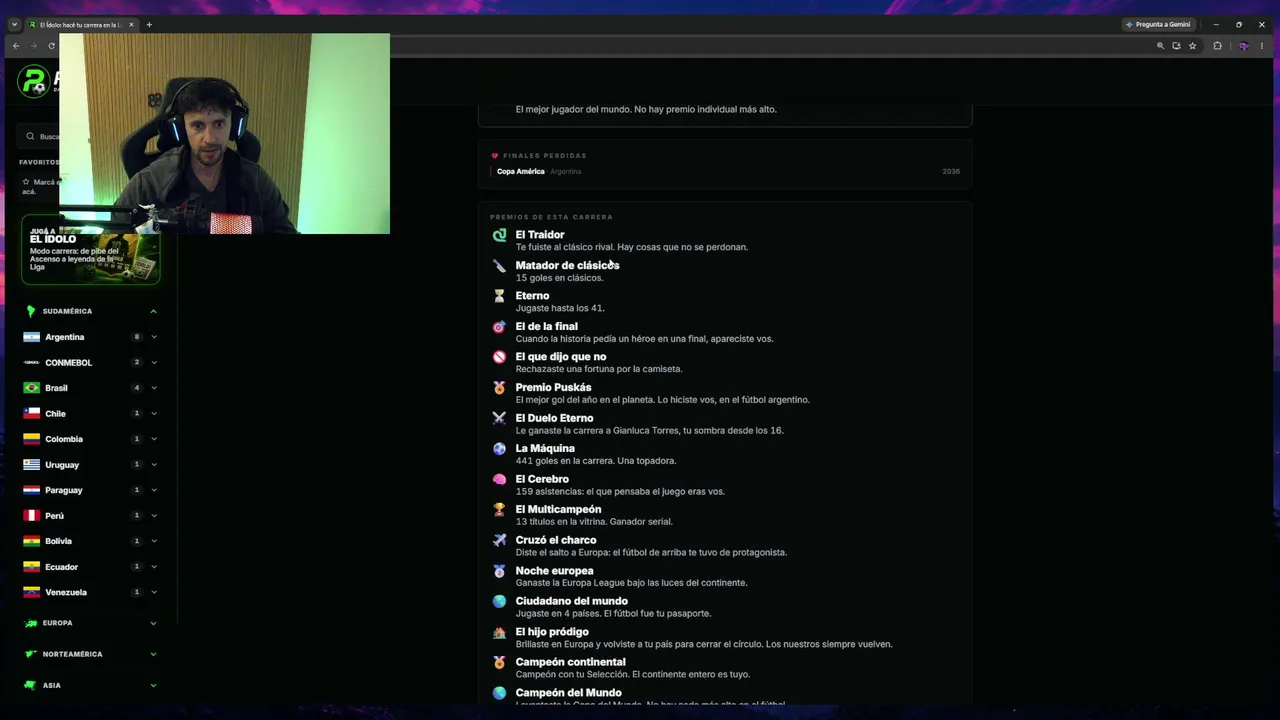Click the globe icon beside Ciudadano del mundo
This screenshot has height=720, width=1280.
(499, 601)
